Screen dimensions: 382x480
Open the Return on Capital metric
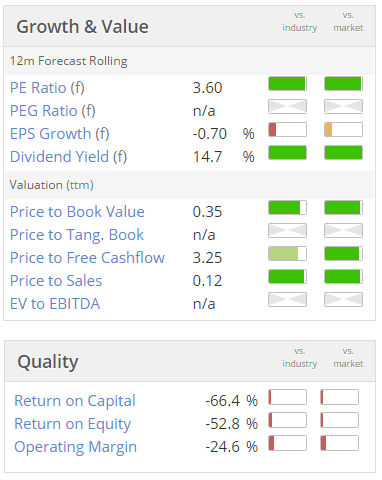(75, 401)
